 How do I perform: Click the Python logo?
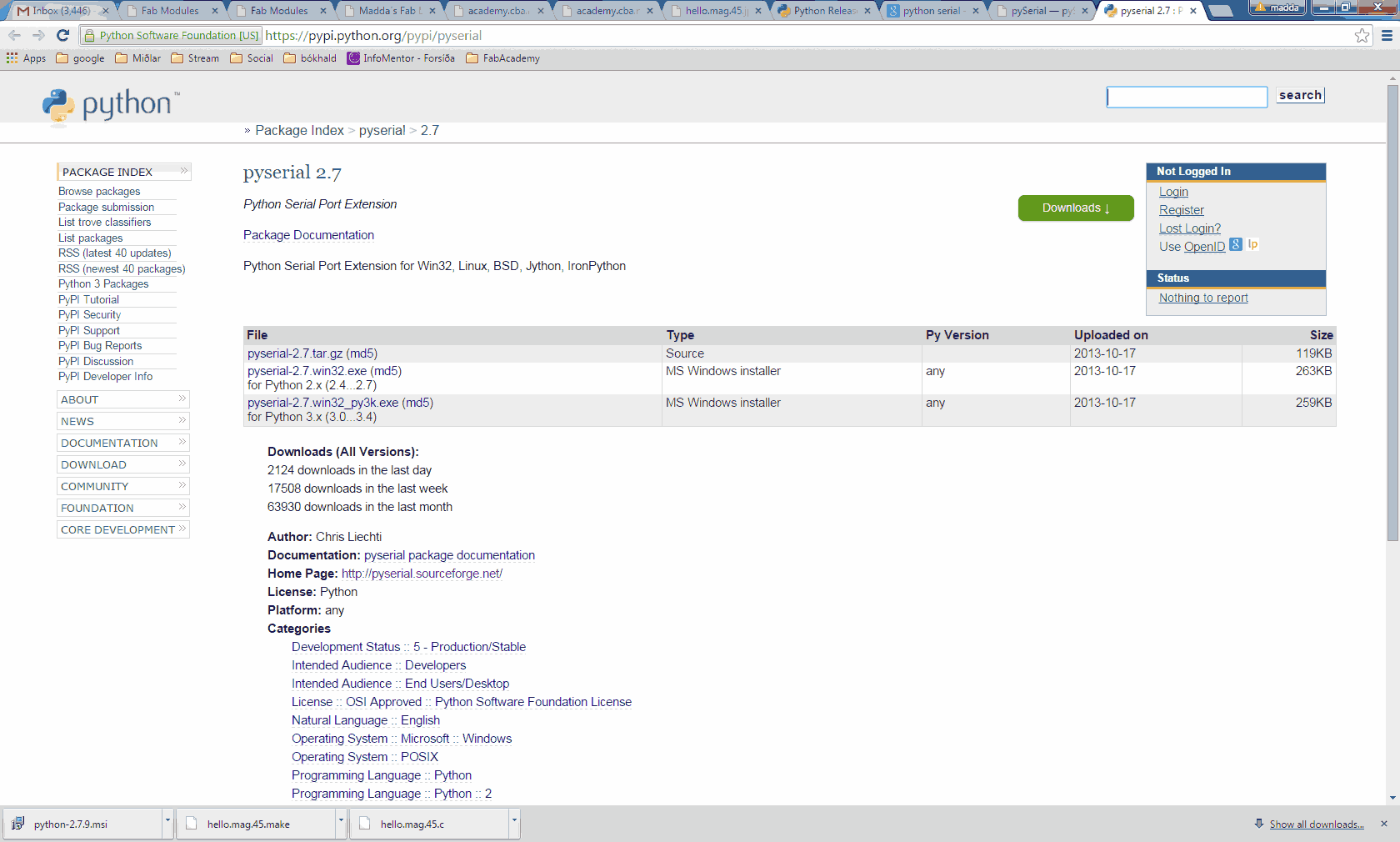[x=110, y=106]
